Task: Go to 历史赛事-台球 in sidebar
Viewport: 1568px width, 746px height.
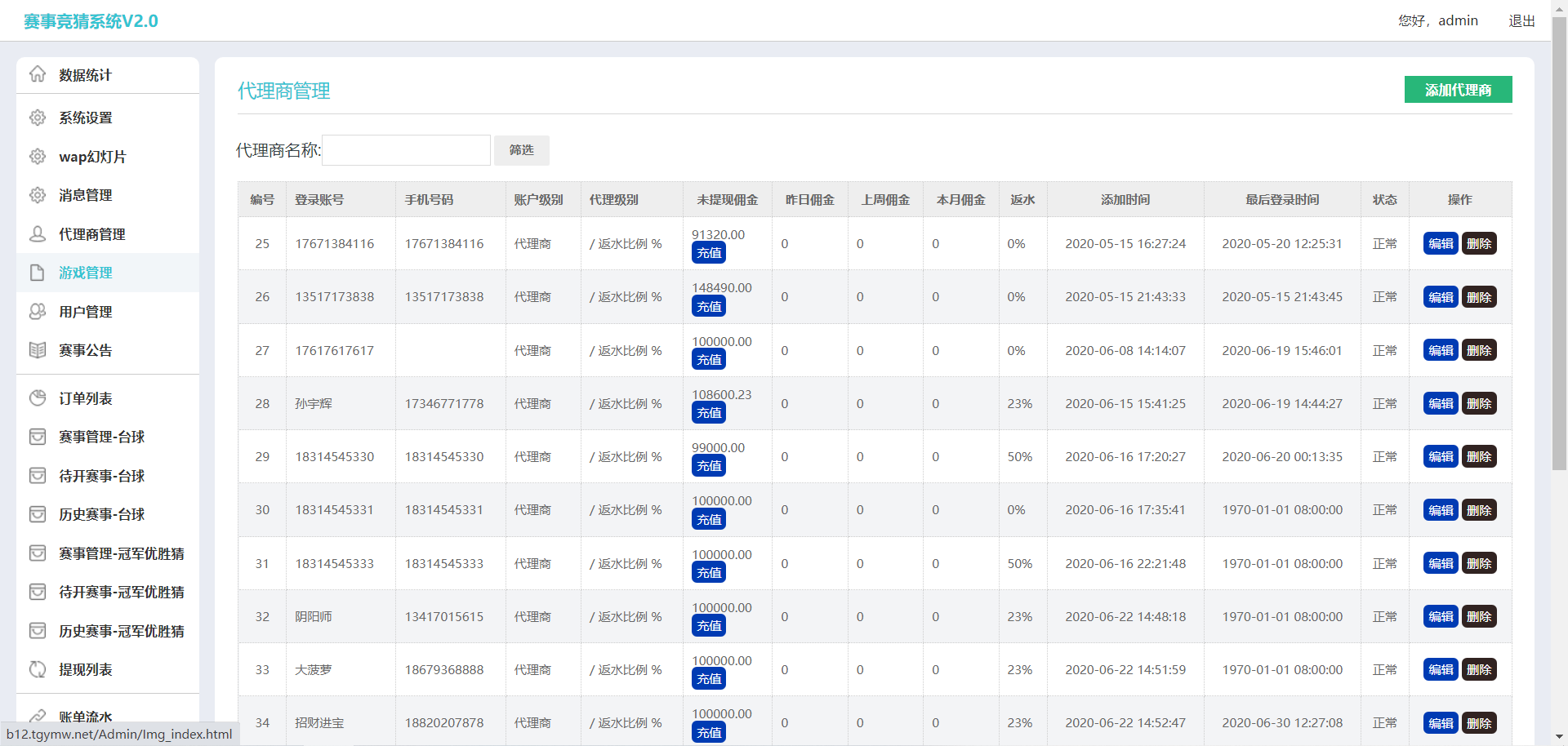Action: click(x=101, y=514)
